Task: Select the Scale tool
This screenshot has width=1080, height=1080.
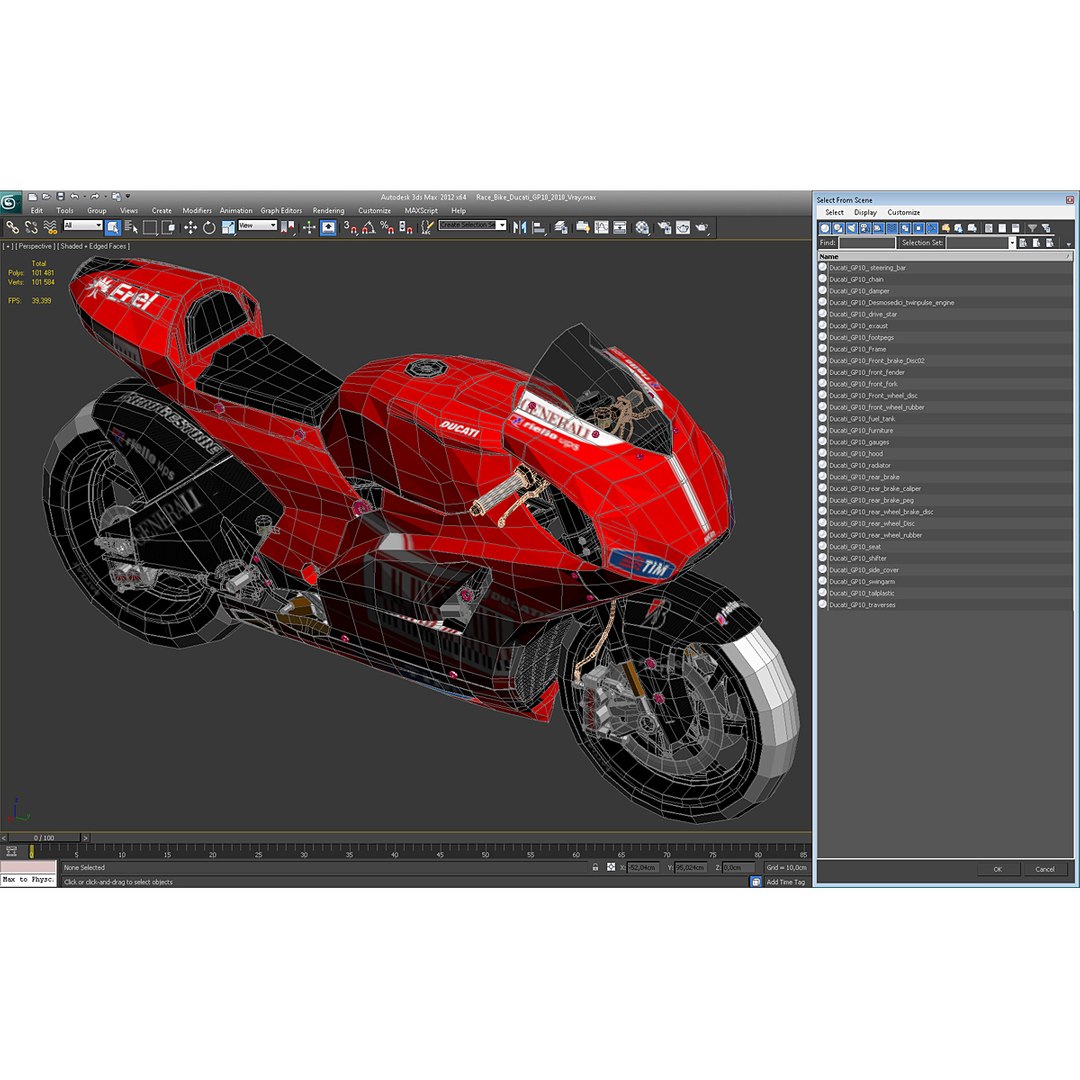Action: (227, 227)
